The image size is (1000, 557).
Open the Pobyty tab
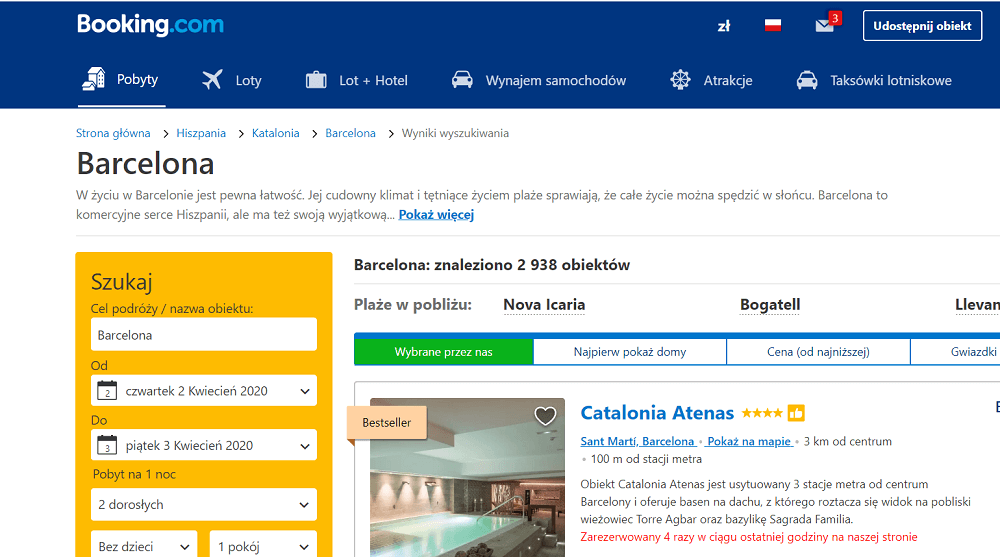point(121,80)
